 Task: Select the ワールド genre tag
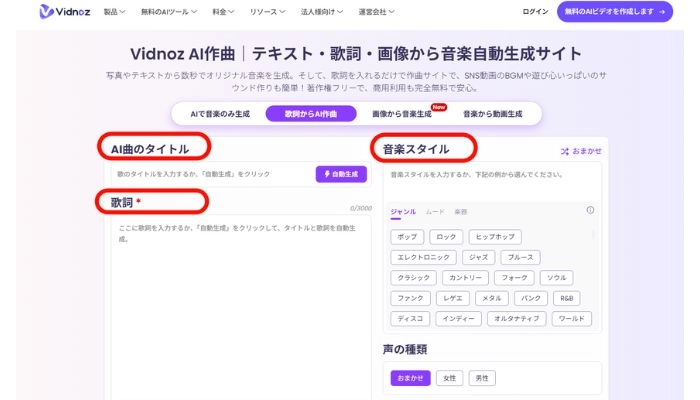(571, 319)
